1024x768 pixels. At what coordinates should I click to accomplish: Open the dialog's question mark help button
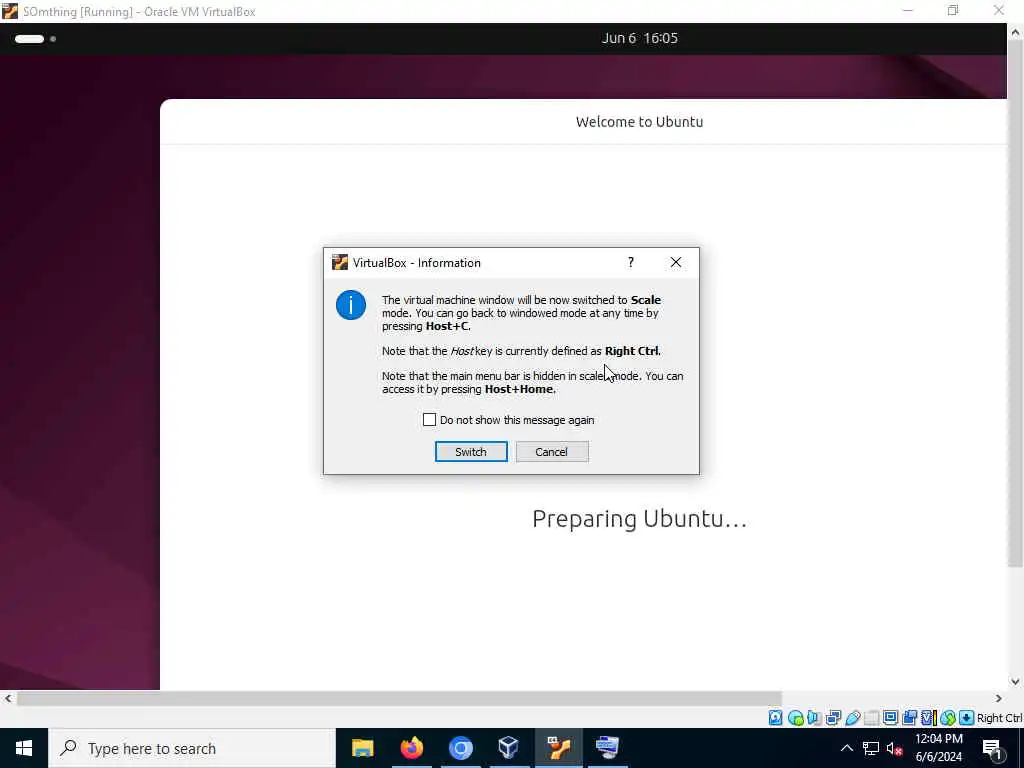tap(631, 263)
